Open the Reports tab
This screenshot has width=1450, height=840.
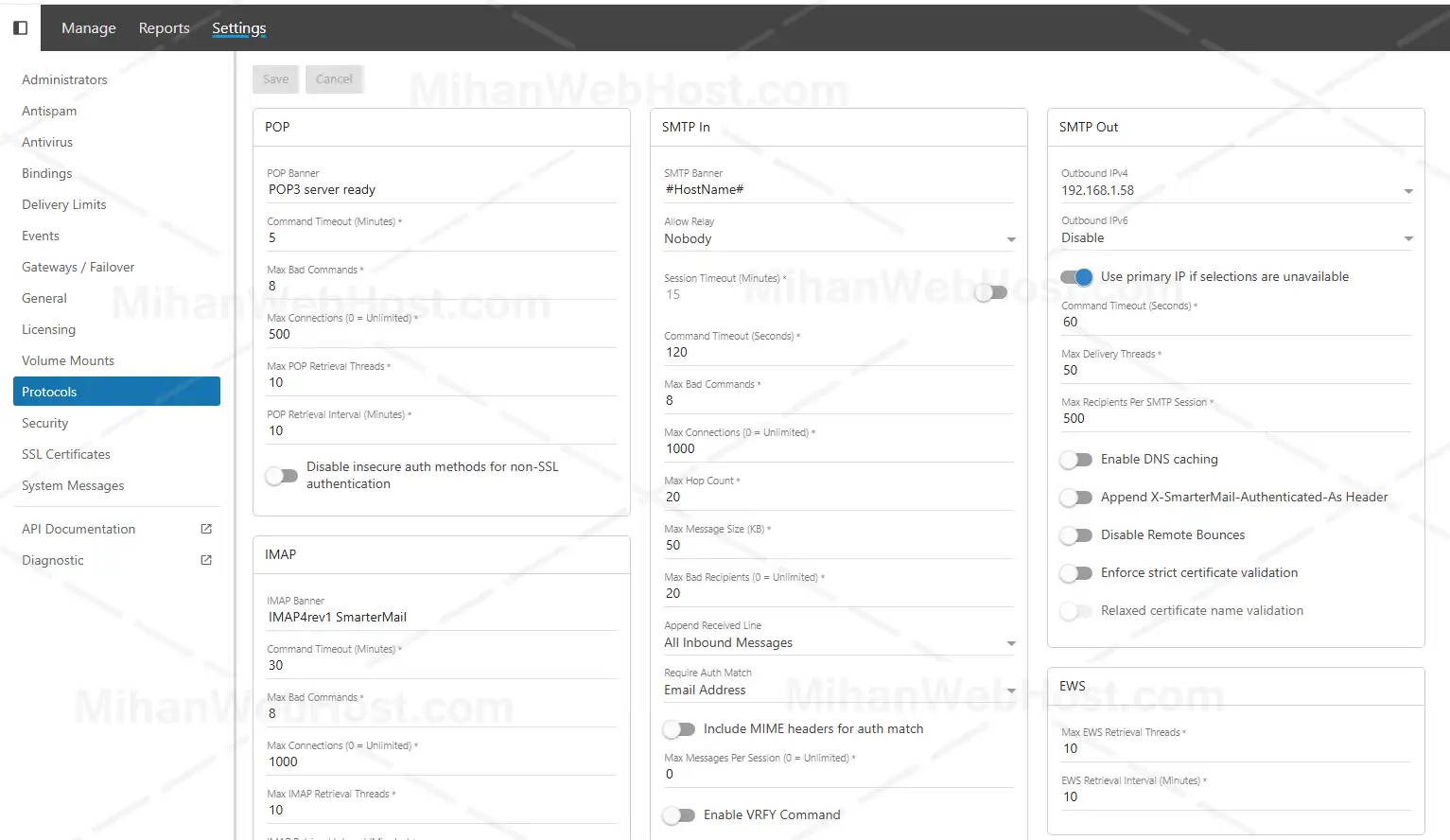click(164, 28)
